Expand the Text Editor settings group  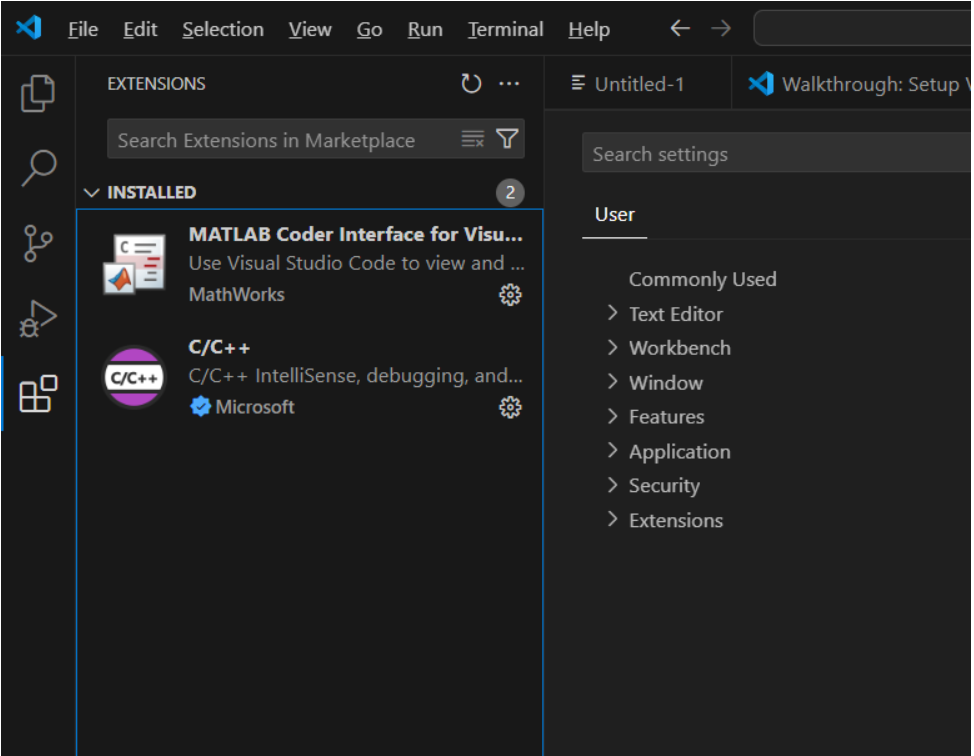tap(612, 312)
